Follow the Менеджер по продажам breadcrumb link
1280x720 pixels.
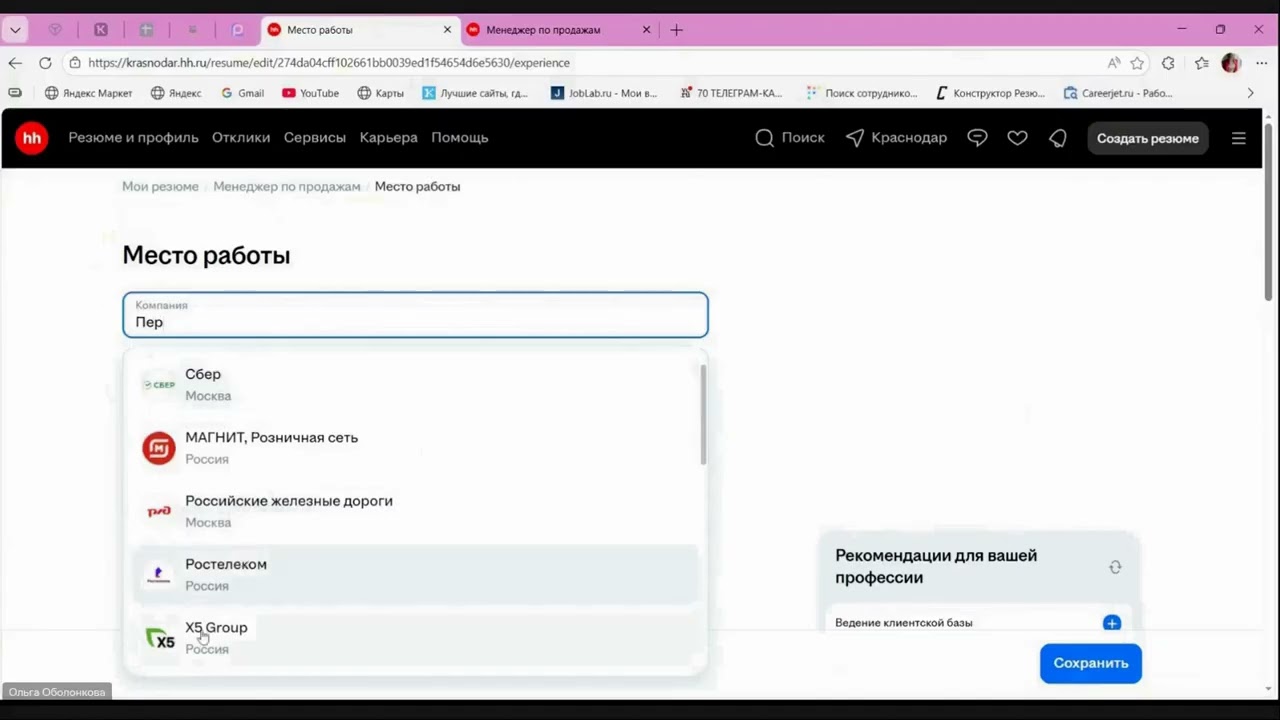coord(286,186)
